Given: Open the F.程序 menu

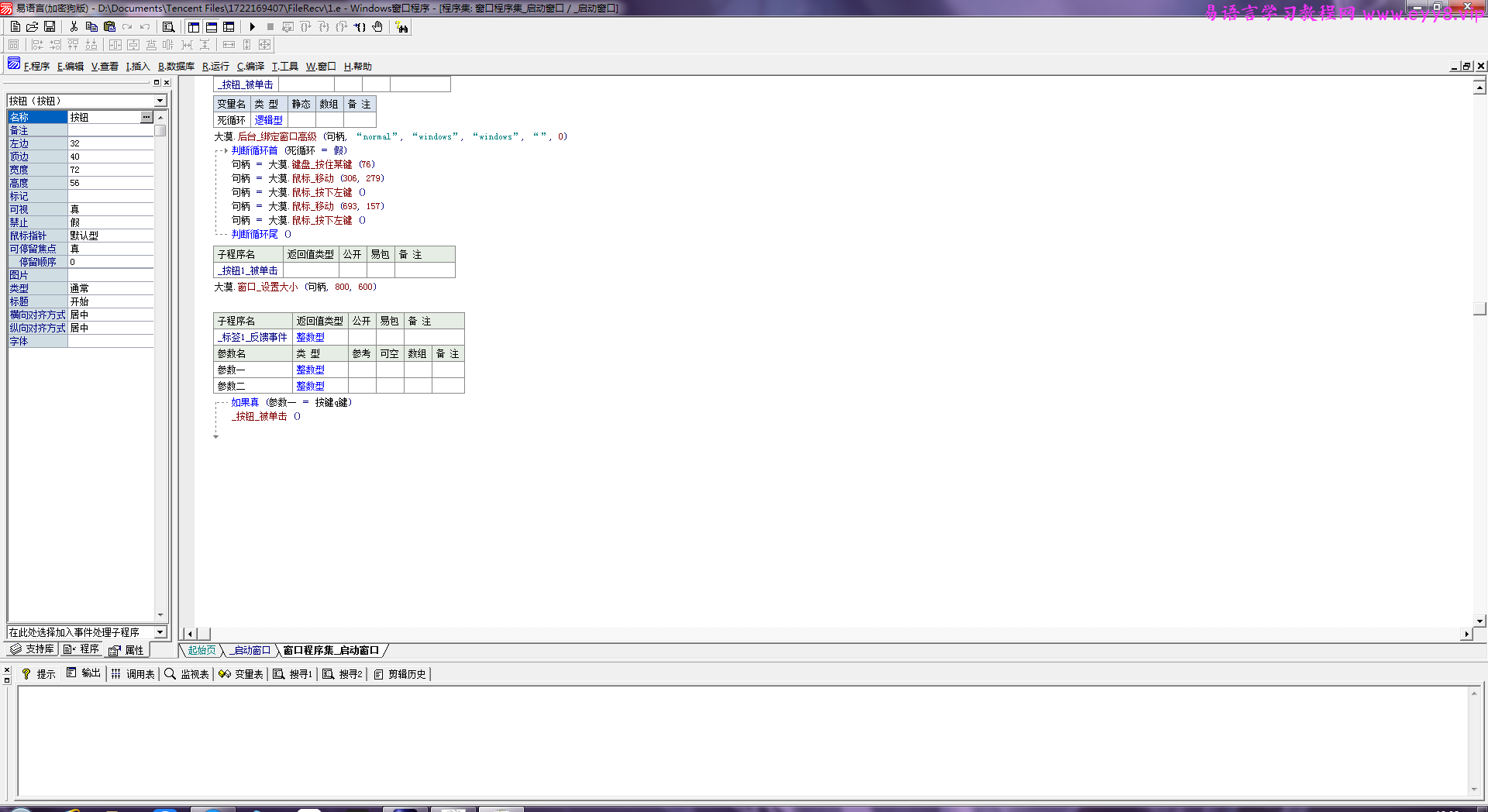Looking at the screenshot, I should pos(36,67).
